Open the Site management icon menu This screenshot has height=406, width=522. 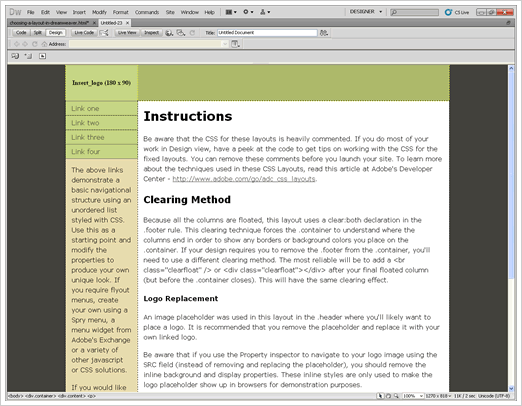pyautogui.click(x=265, y=12)
